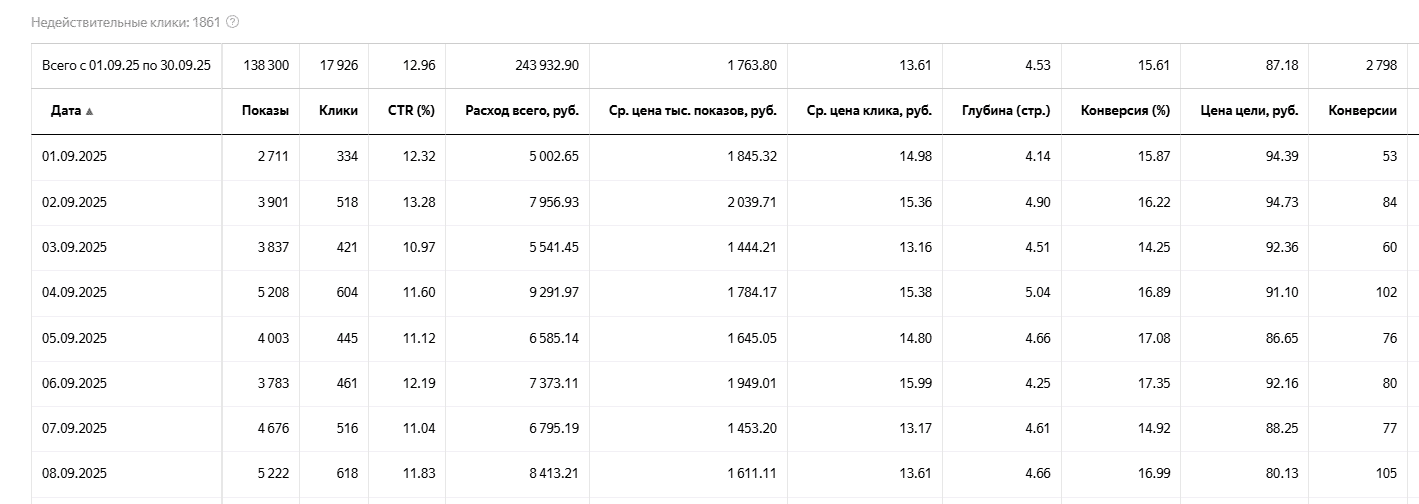Sort table by Показы column header

pos(265,111)
